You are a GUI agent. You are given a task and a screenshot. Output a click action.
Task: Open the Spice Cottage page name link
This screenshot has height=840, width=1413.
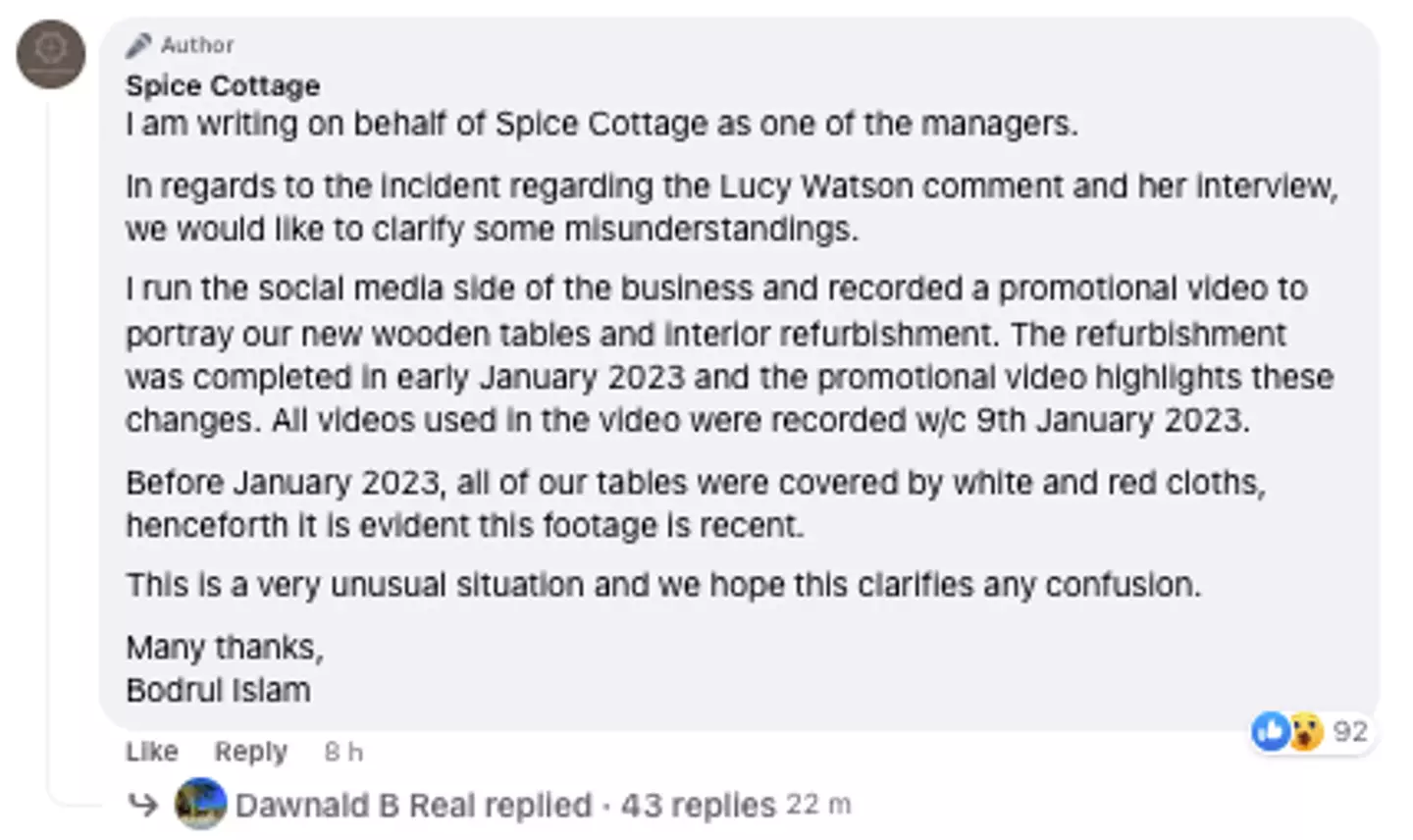tap(223, 86)
